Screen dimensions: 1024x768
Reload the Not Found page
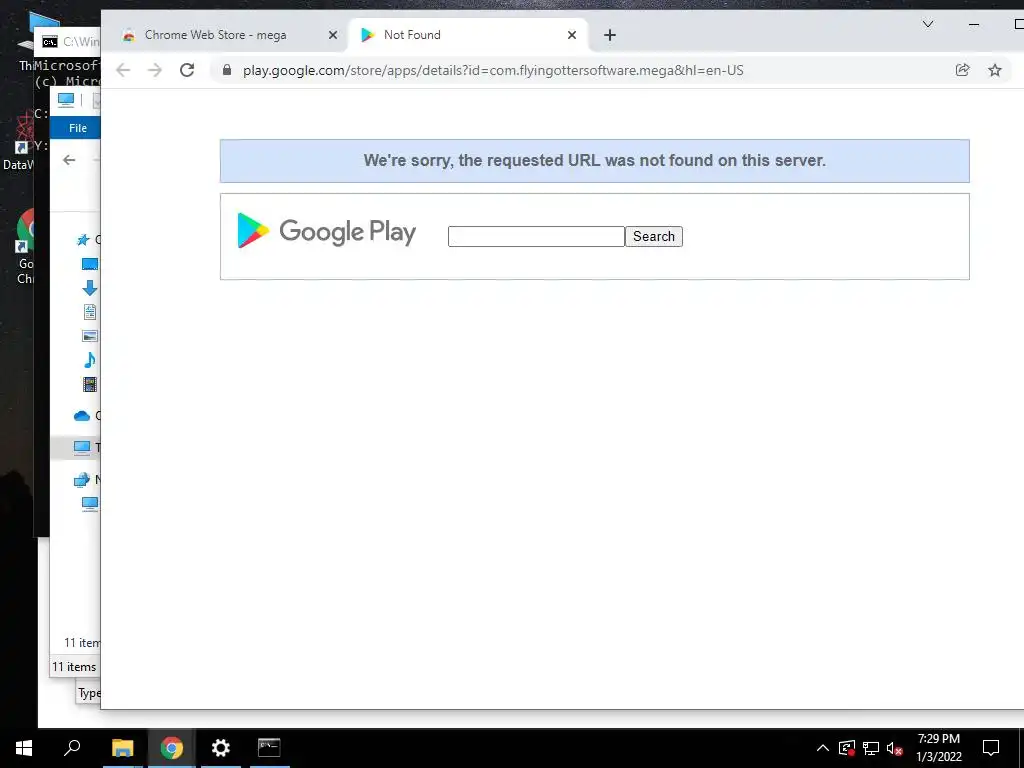pyautogui.click(x=187, y=70)
